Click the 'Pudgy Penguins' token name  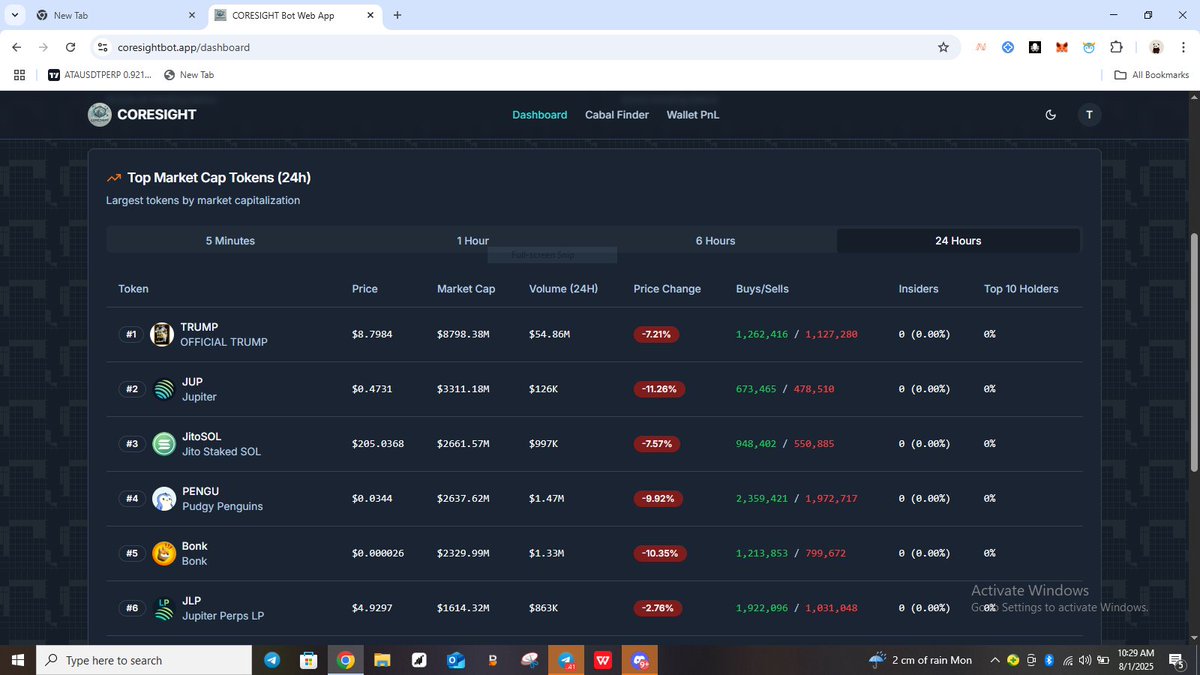(222, 507)
